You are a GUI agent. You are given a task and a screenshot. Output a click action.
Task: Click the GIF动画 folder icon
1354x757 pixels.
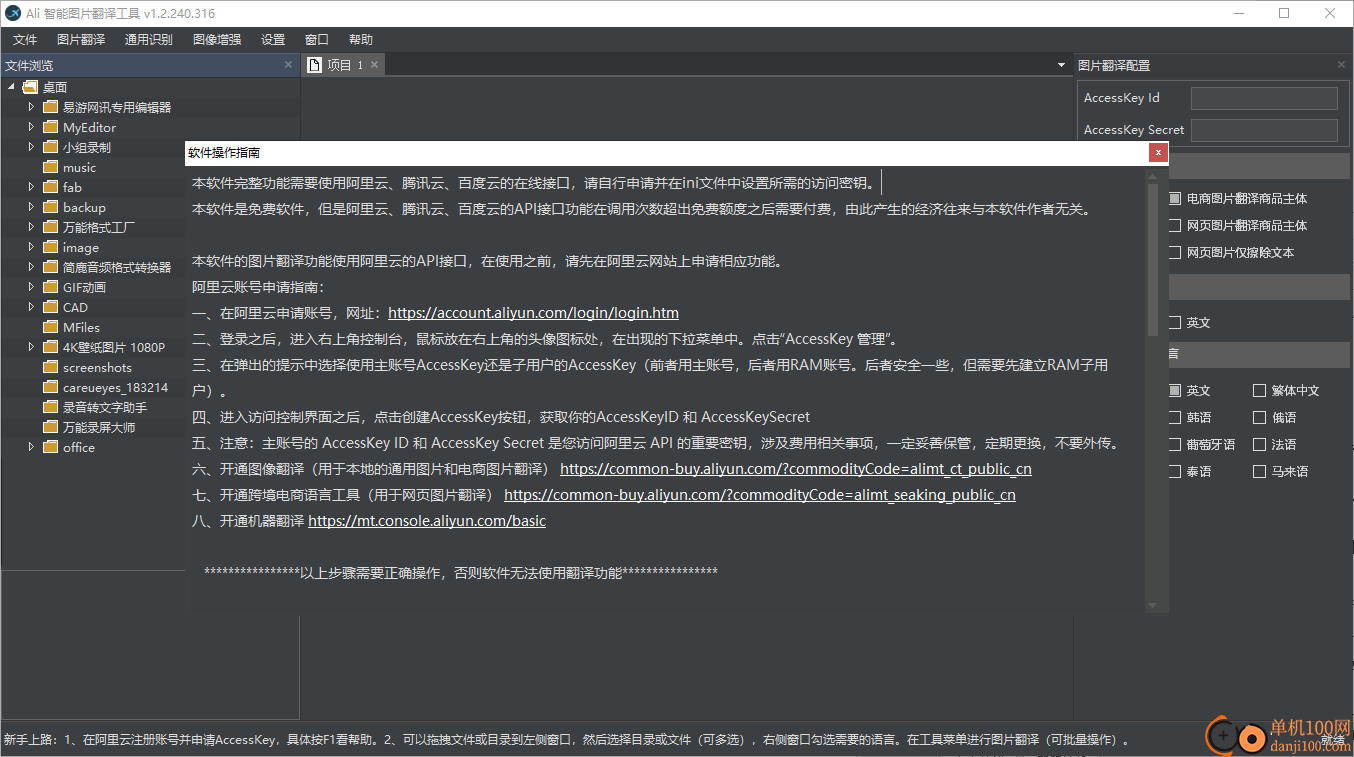pyautogui.click(x=51, y=287)
